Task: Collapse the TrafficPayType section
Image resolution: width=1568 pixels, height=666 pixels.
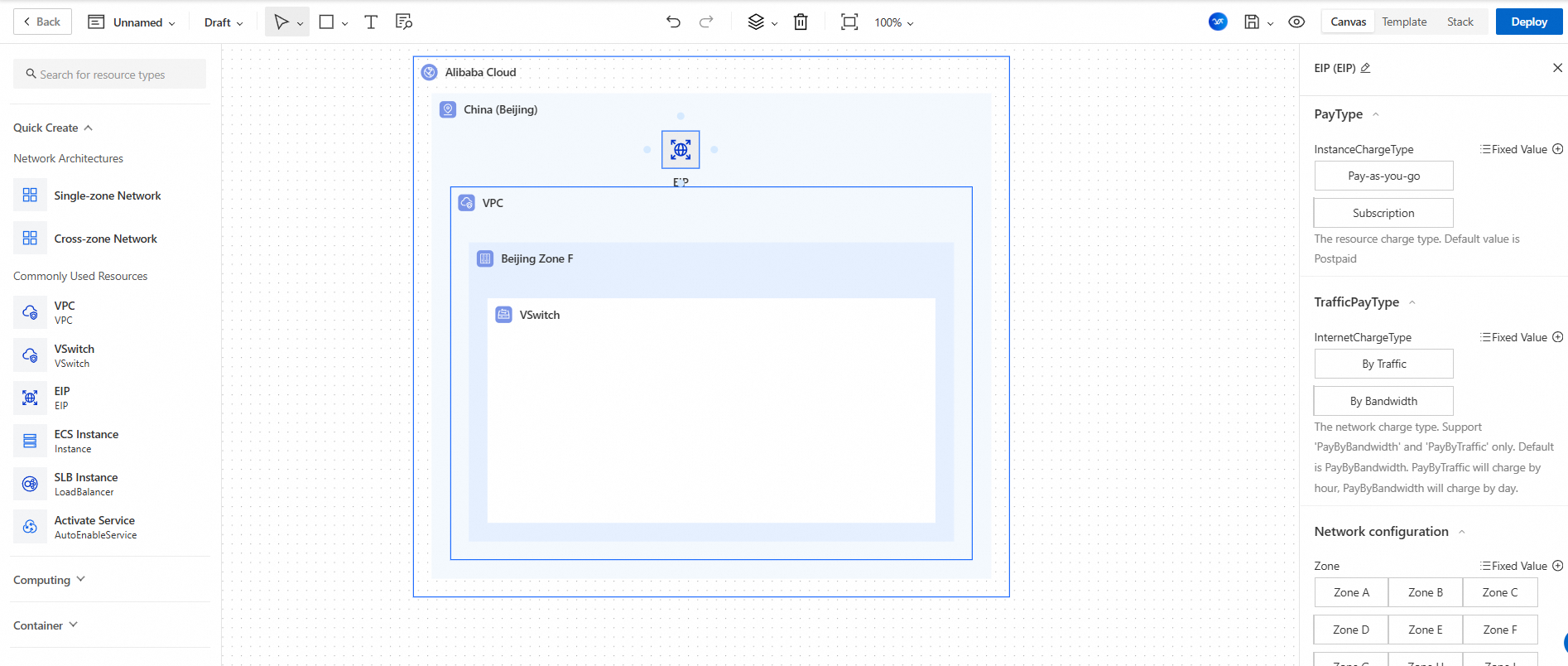Action: click(1412, 302)
